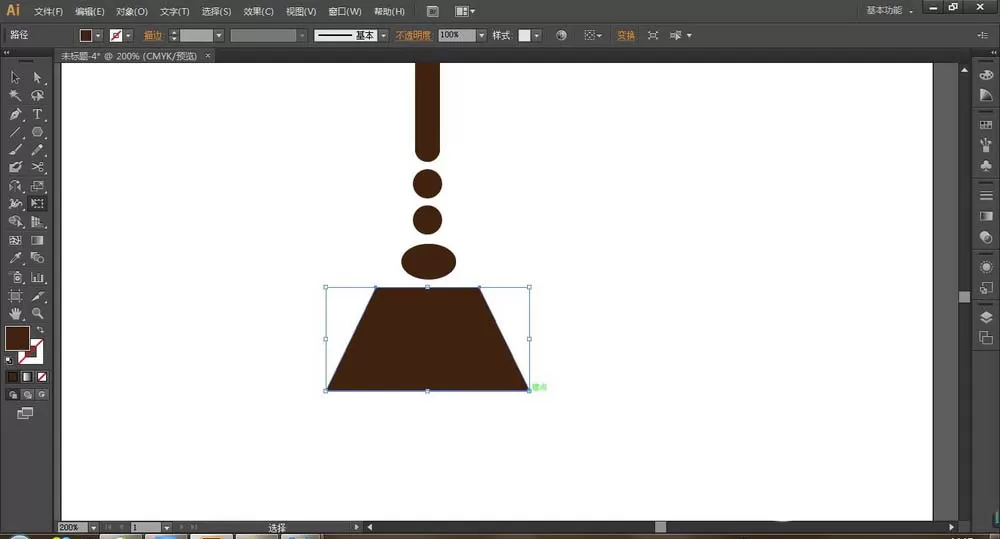Set fill to None

click(x=42, y=377)
